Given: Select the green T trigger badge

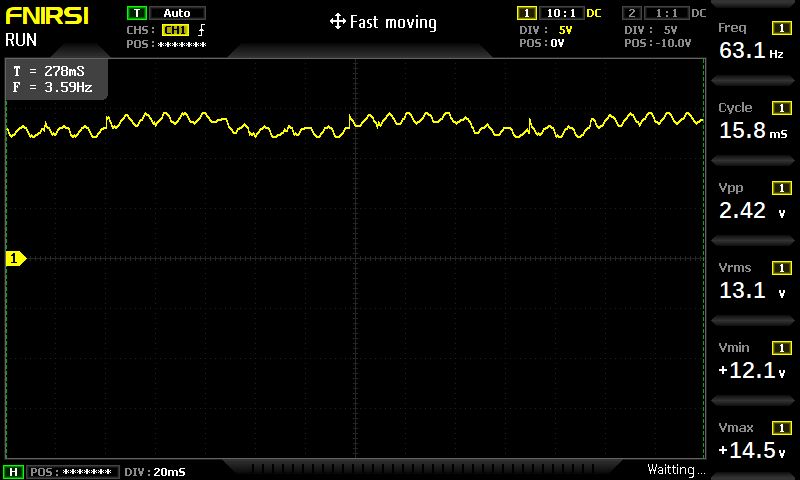Looking at the screenshot, I should [137, 13].
